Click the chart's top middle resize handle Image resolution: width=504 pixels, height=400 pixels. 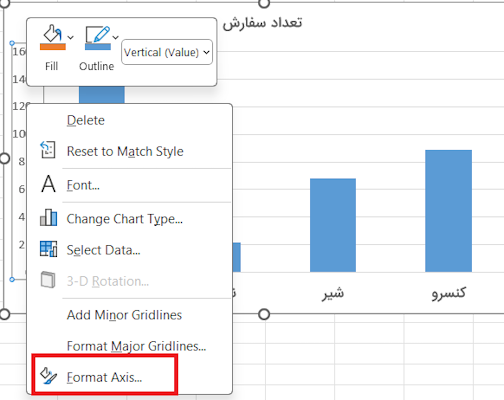pyautogui.click(x=264, y=3)
